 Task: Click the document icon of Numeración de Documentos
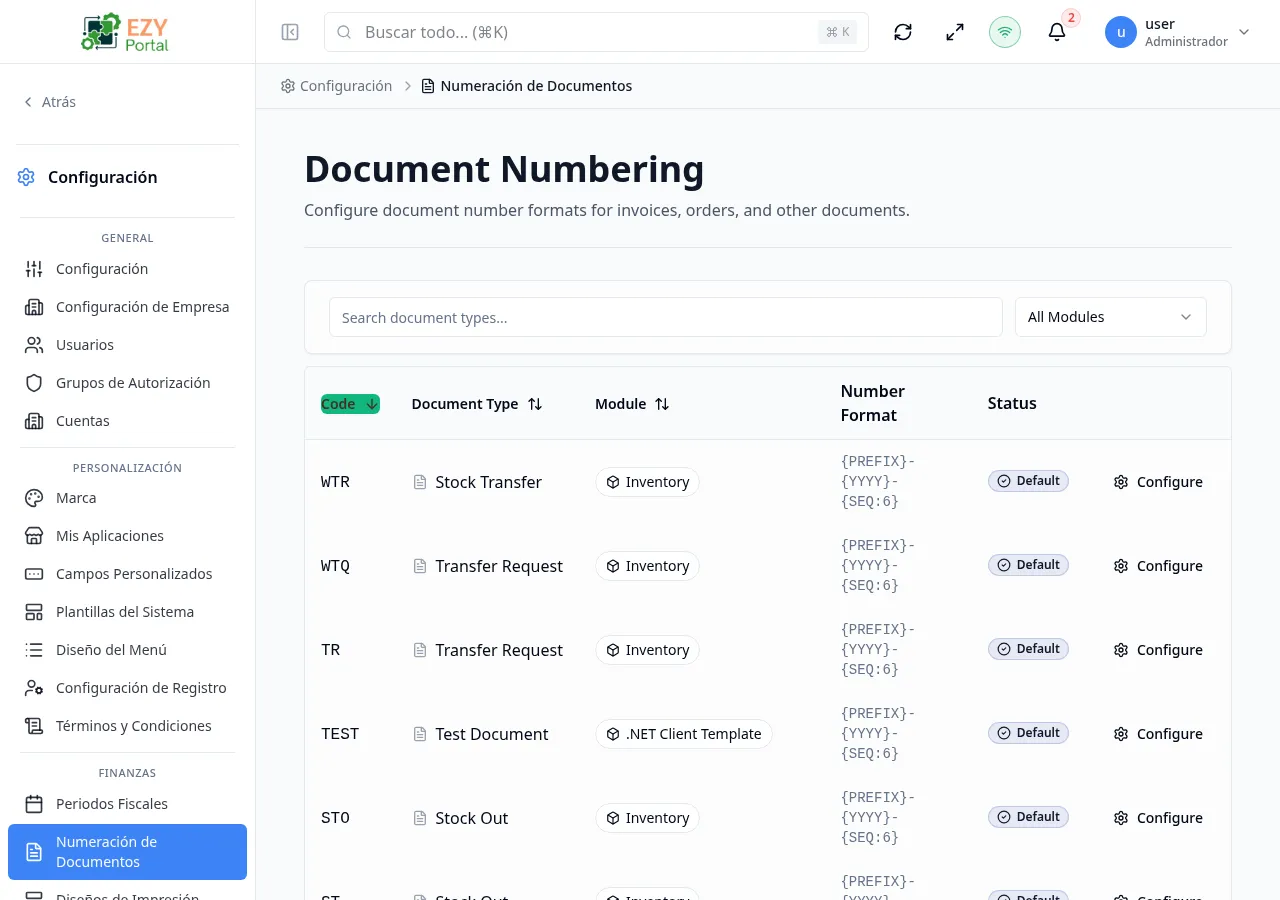click(x=34, y=852)
